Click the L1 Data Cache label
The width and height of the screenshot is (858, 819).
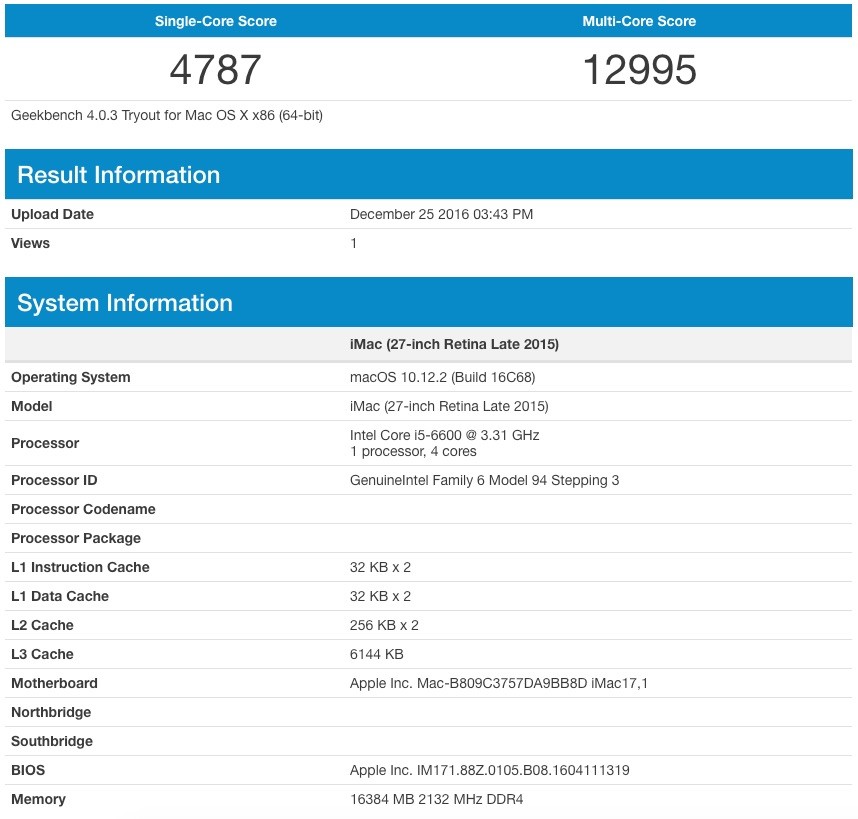[60, 596]
